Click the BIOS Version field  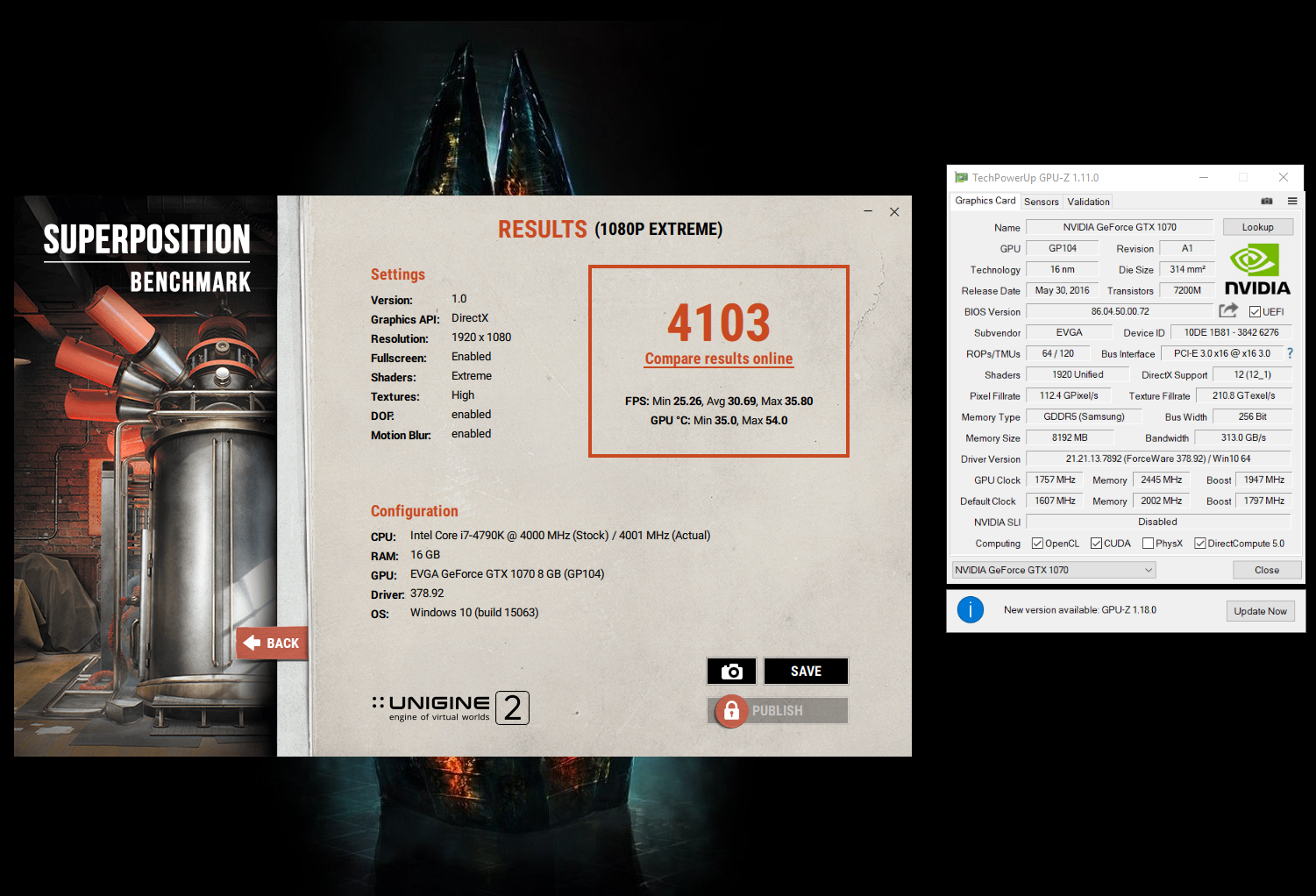pos(1120,311)
